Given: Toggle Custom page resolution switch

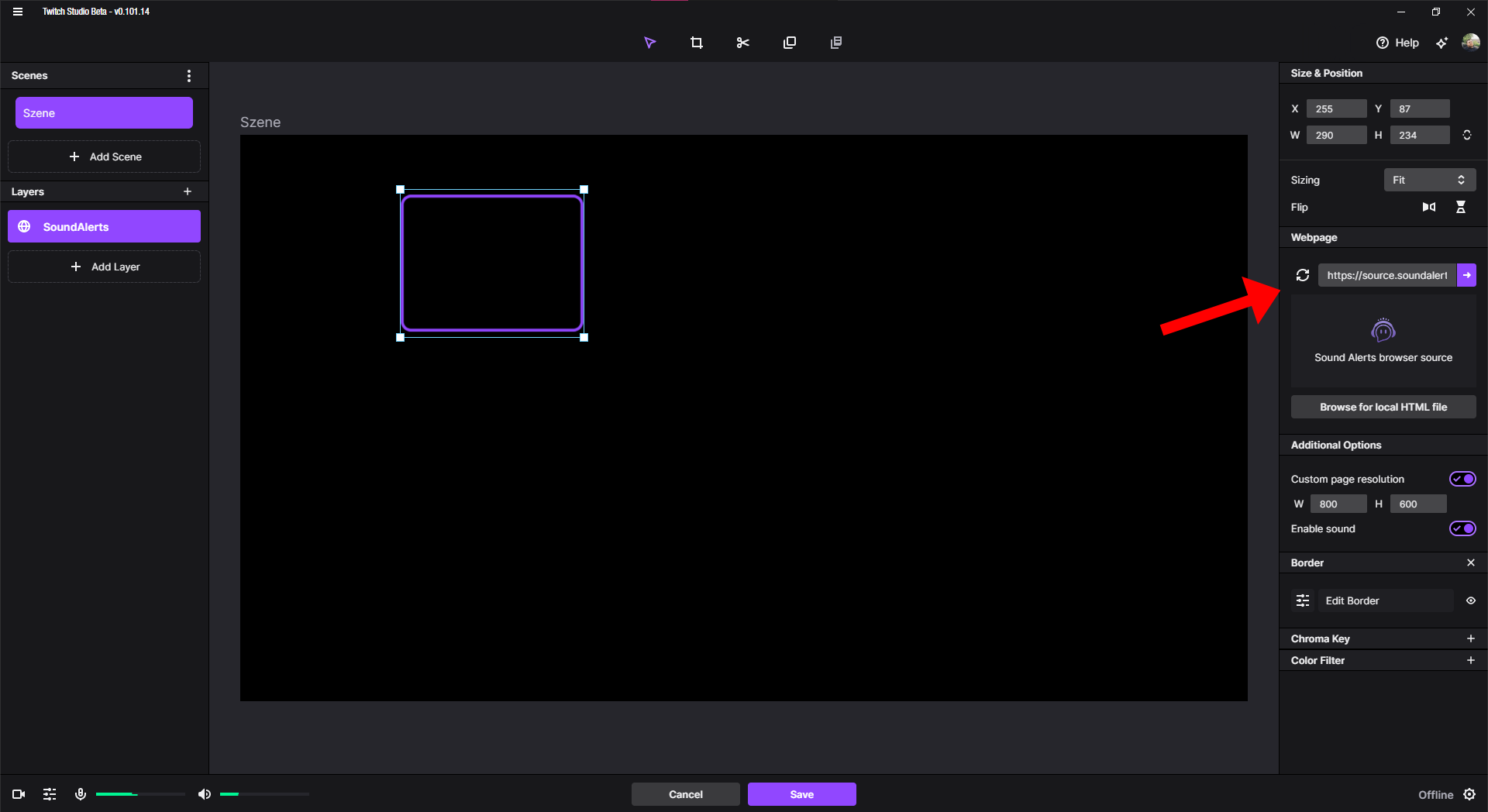Looking at the screenshot, I should coord(1462,479).
